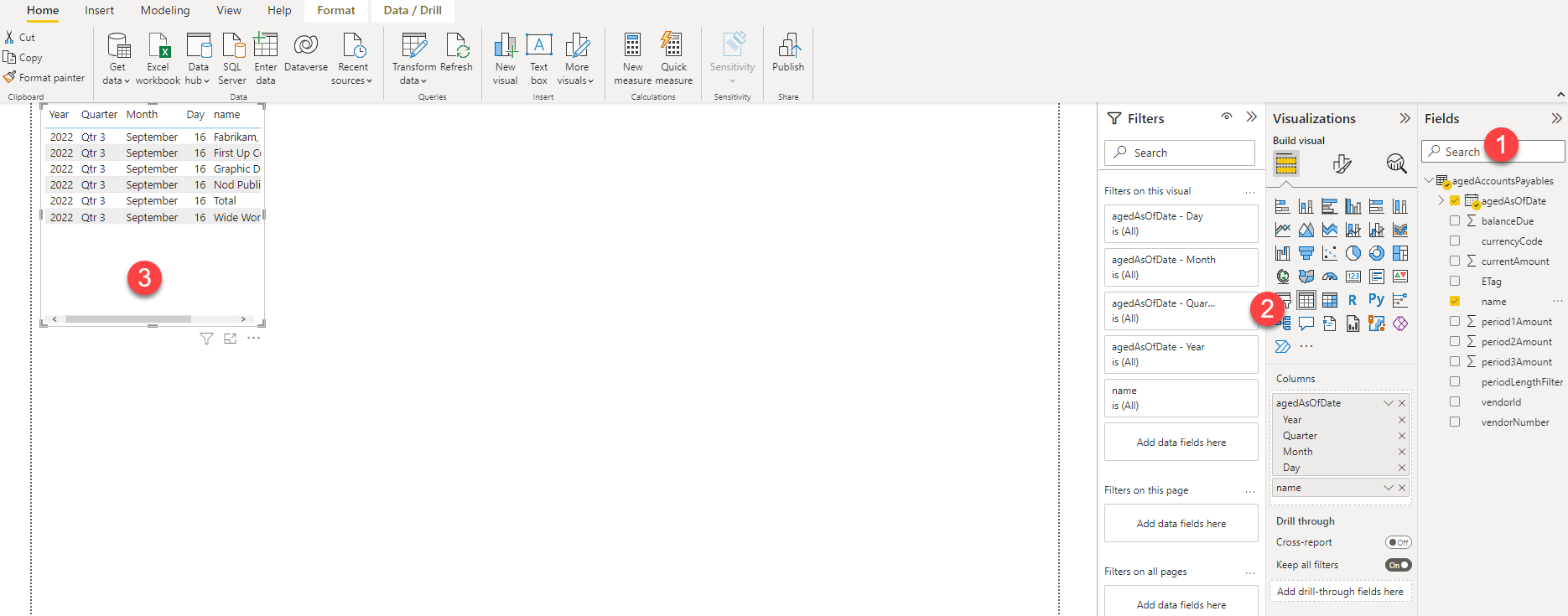
Task: Open the Get data menu
Action: click(117, 58)
